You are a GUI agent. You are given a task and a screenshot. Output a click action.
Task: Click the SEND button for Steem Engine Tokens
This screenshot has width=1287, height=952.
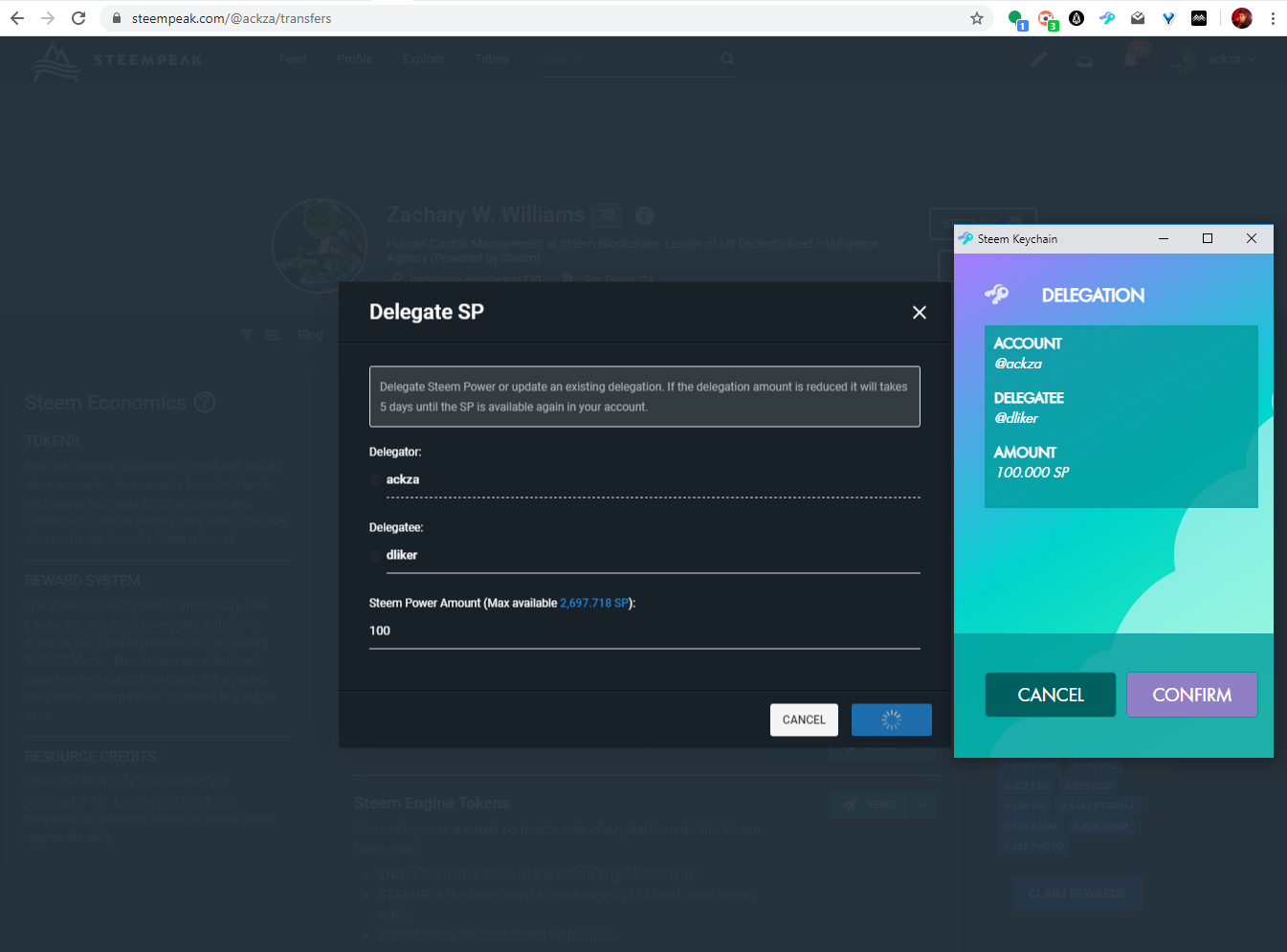point(870,805)
